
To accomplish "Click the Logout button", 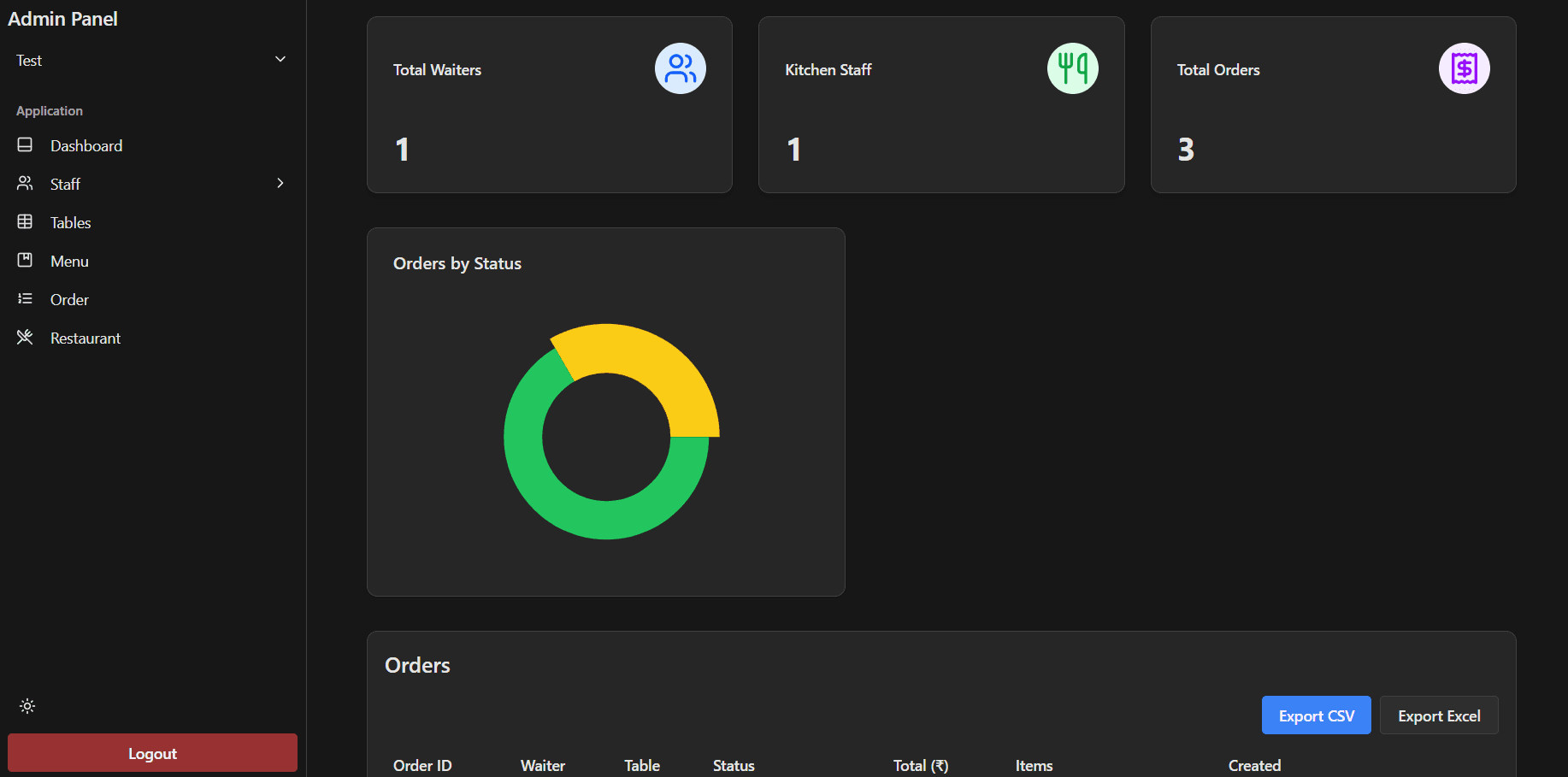I will tap(152, 753).
